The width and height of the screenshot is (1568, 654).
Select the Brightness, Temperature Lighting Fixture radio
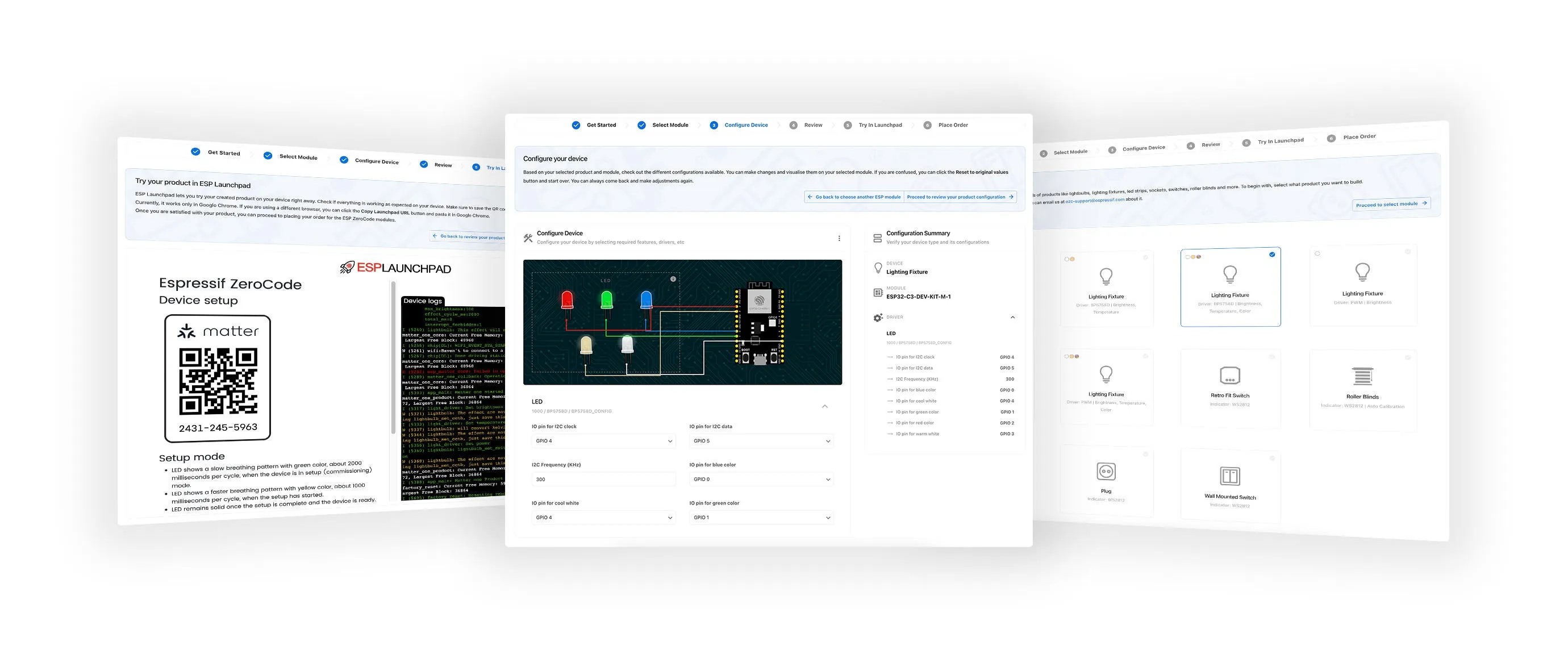1145,257
